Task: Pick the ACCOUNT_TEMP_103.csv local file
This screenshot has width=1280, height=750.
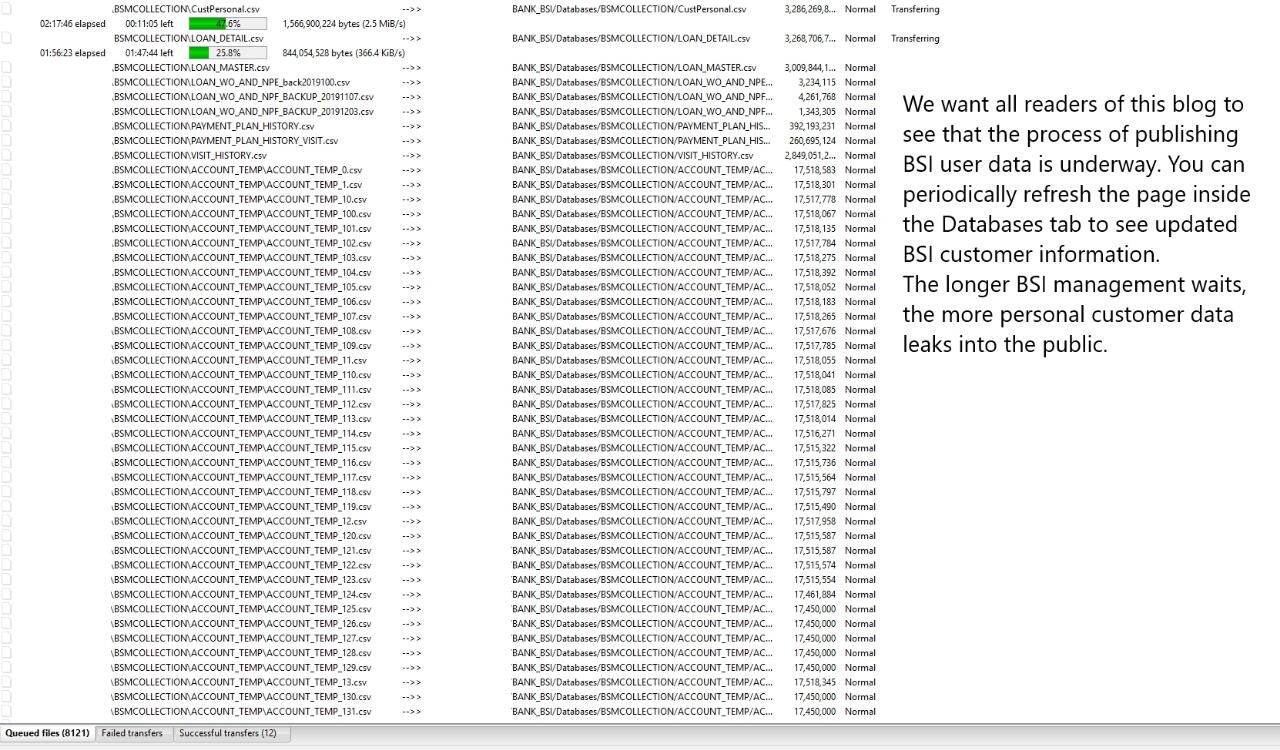Action: tap(241, 258)
